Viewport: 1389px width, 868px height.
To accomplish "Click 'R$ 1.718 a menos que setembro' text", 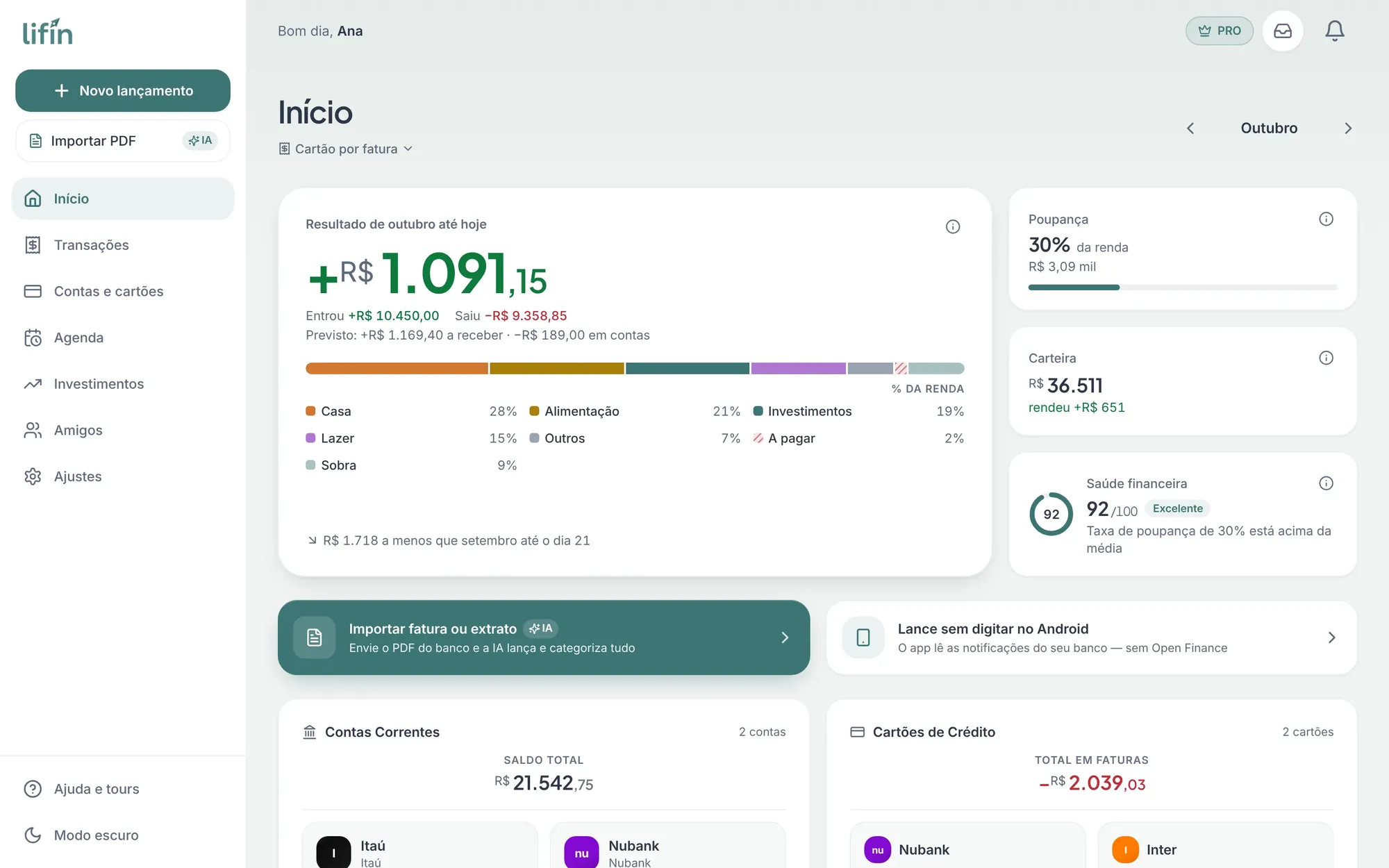I will tap(456, 540).
